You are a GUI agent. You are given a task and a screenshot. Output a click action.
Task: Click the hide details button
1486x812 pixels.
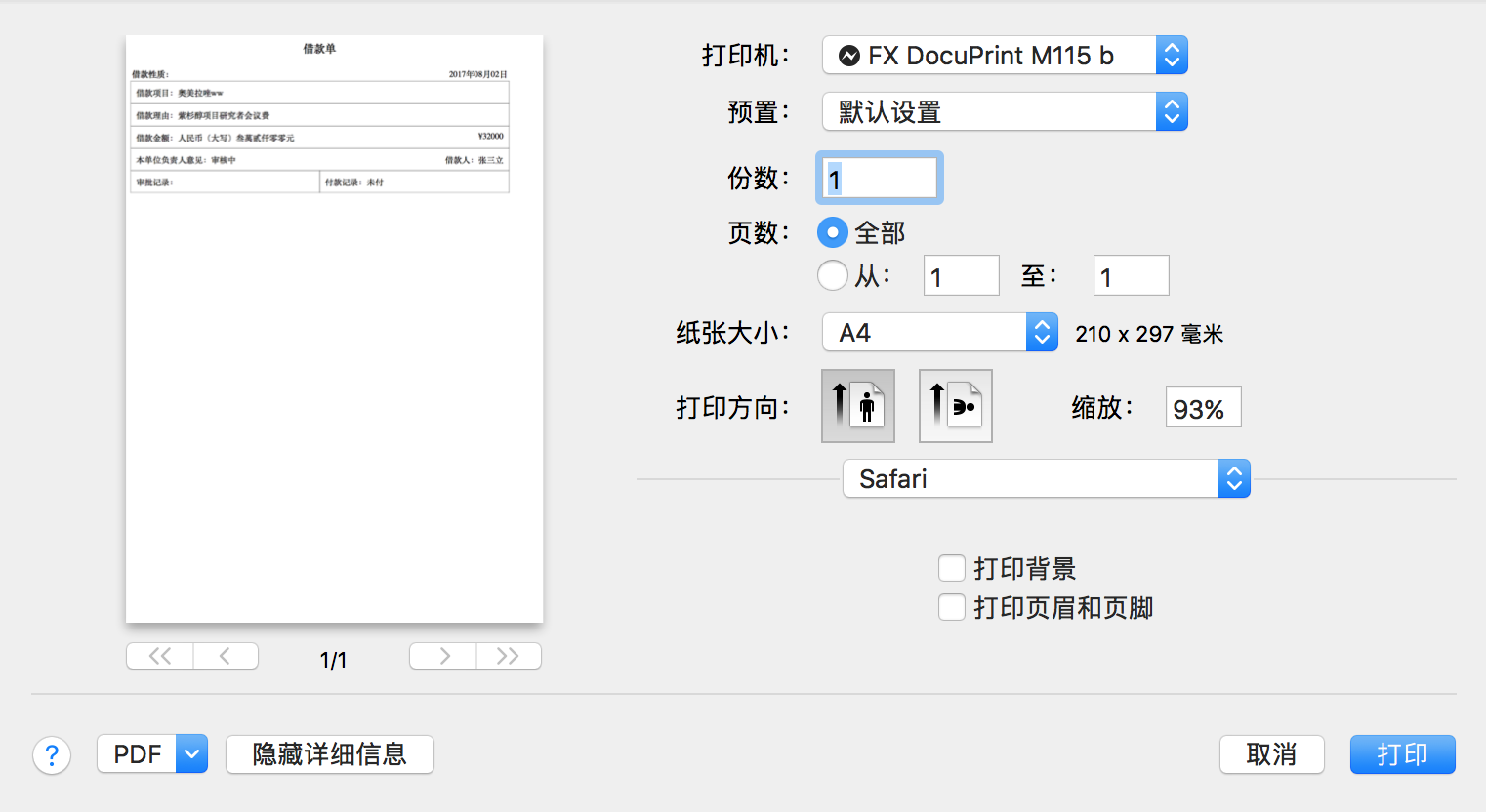(x=330, y=753)
